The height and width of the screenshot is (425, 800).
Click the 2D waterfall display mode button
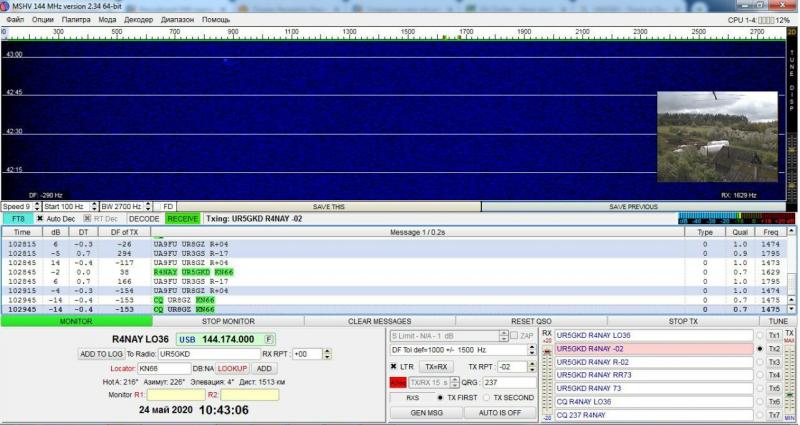(790, 32)
